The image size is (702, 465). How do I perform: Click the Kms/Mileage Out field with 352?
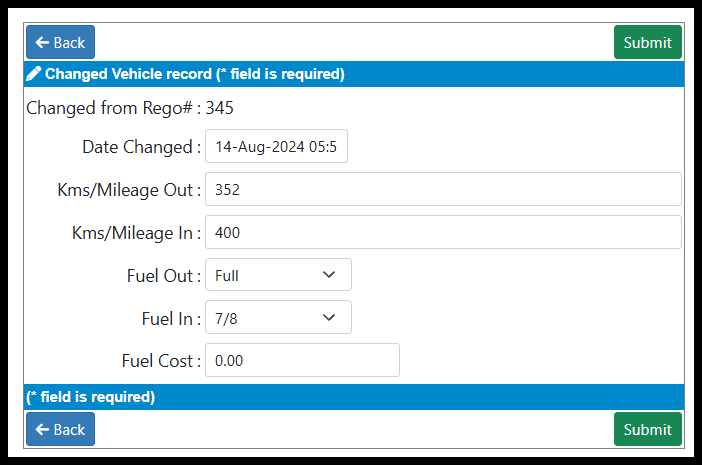443,189
